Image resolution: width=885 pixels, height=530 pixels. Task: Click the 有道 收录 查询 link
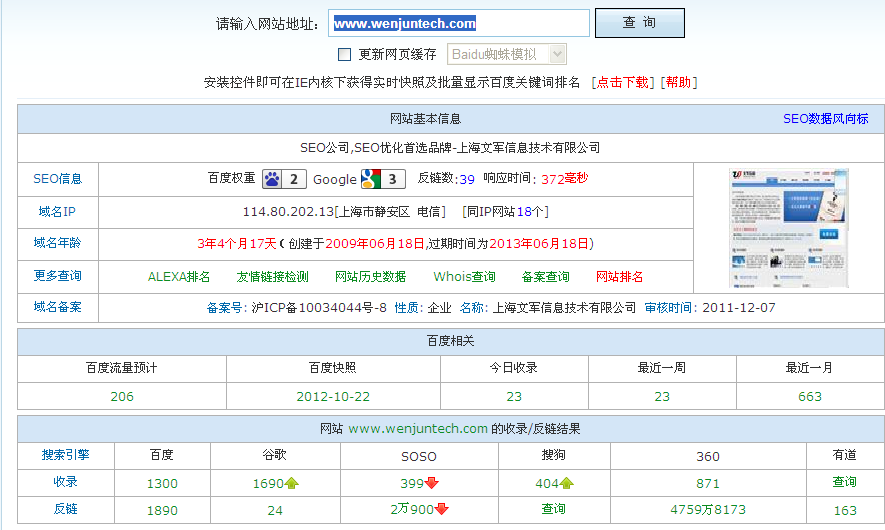tap(844, 482)
